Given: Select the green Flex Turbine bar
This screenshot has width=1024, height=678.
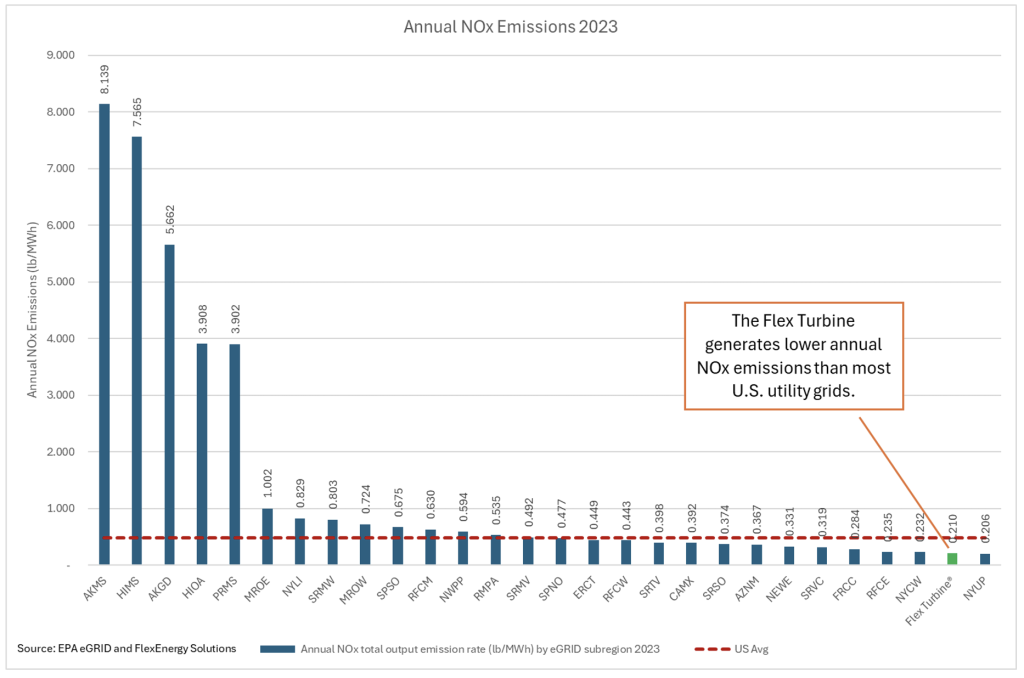Looking at the screenshot, I should click(x=952, y=559).
